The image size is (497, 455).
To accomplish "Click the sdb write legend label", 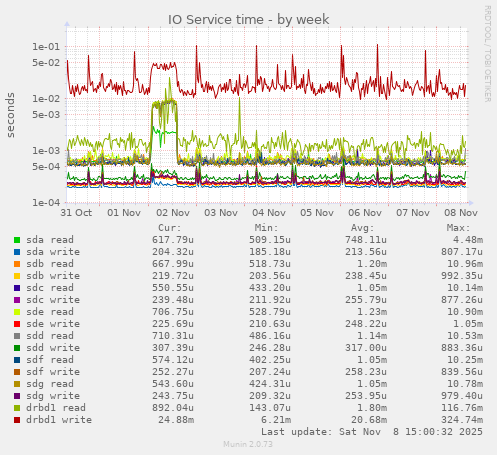I will [53, 276].
